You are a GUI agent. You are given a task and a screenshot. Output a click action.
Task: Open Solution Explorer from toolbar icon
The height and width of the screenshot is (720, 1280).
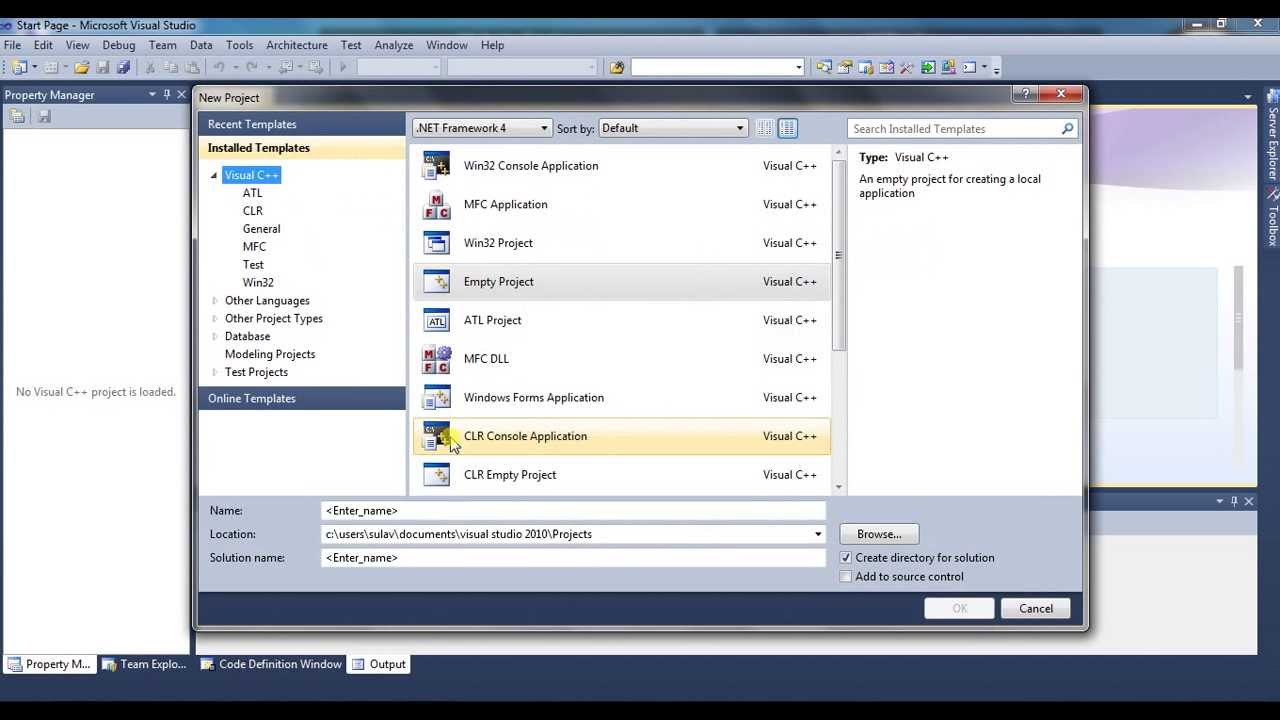(824, 67)
